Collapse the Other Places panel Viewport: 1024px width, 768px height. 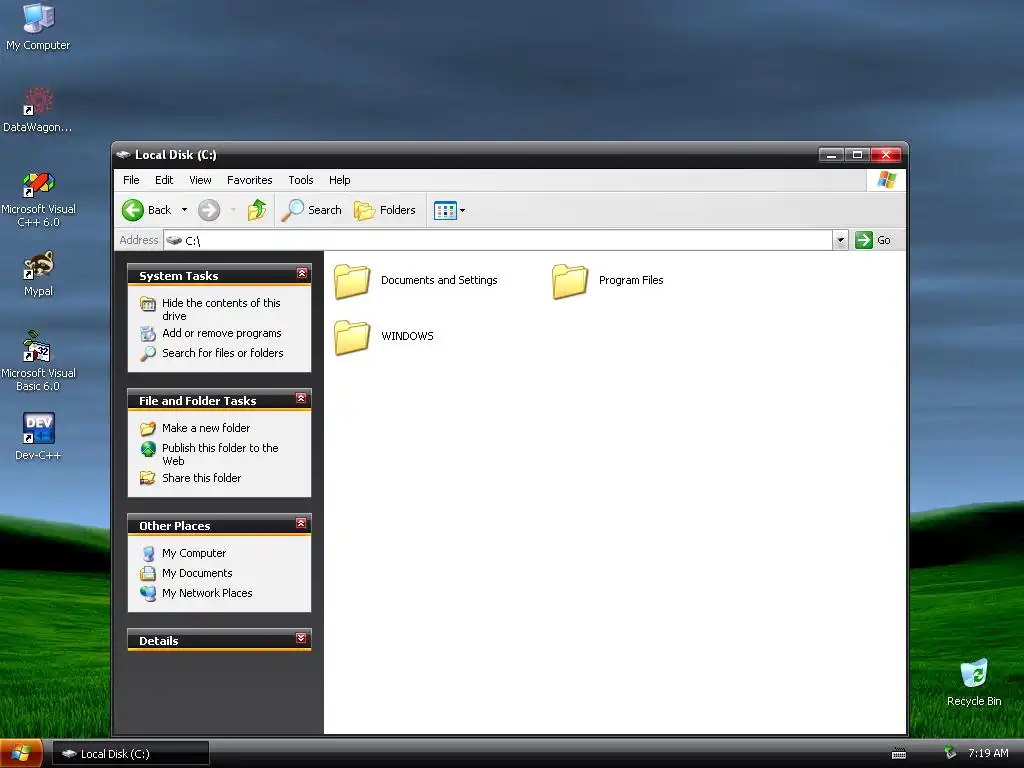[x=301, y=523]
